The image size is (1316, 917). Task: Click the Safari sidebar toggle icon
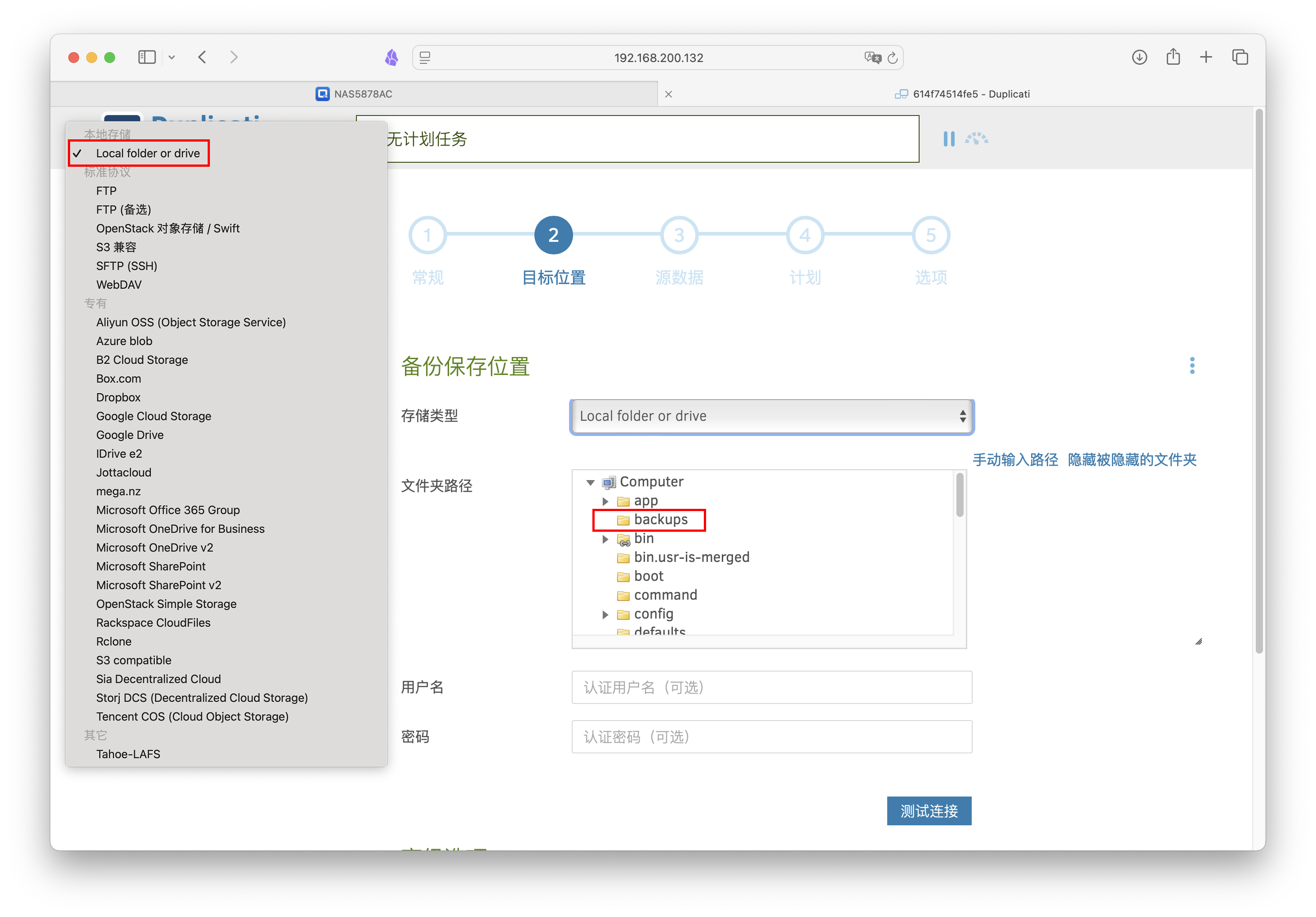click(147, 58)
